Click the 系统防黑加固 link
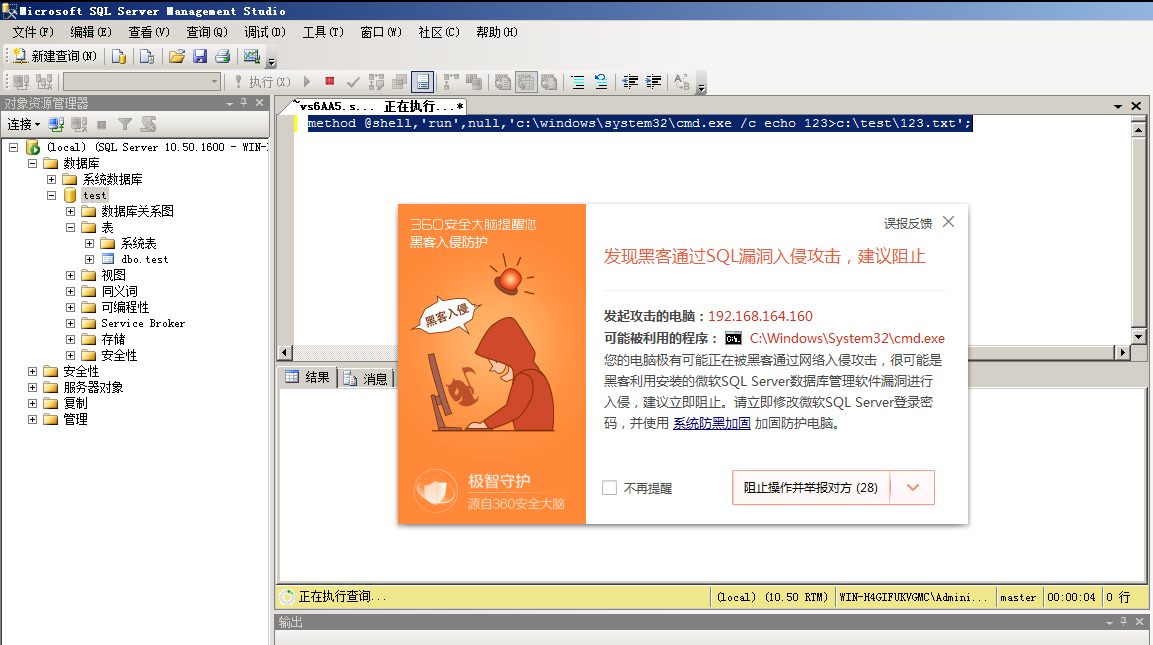The height and width of the screenshot is (645, 1153). [712, 424]
